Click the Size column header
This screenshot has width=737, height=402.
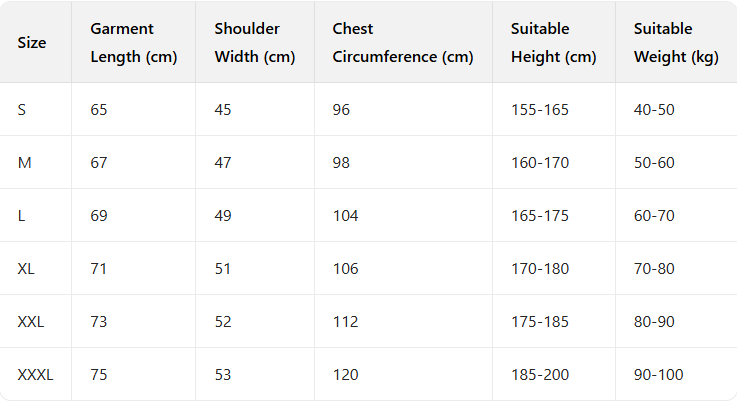[x=32, y=43]
